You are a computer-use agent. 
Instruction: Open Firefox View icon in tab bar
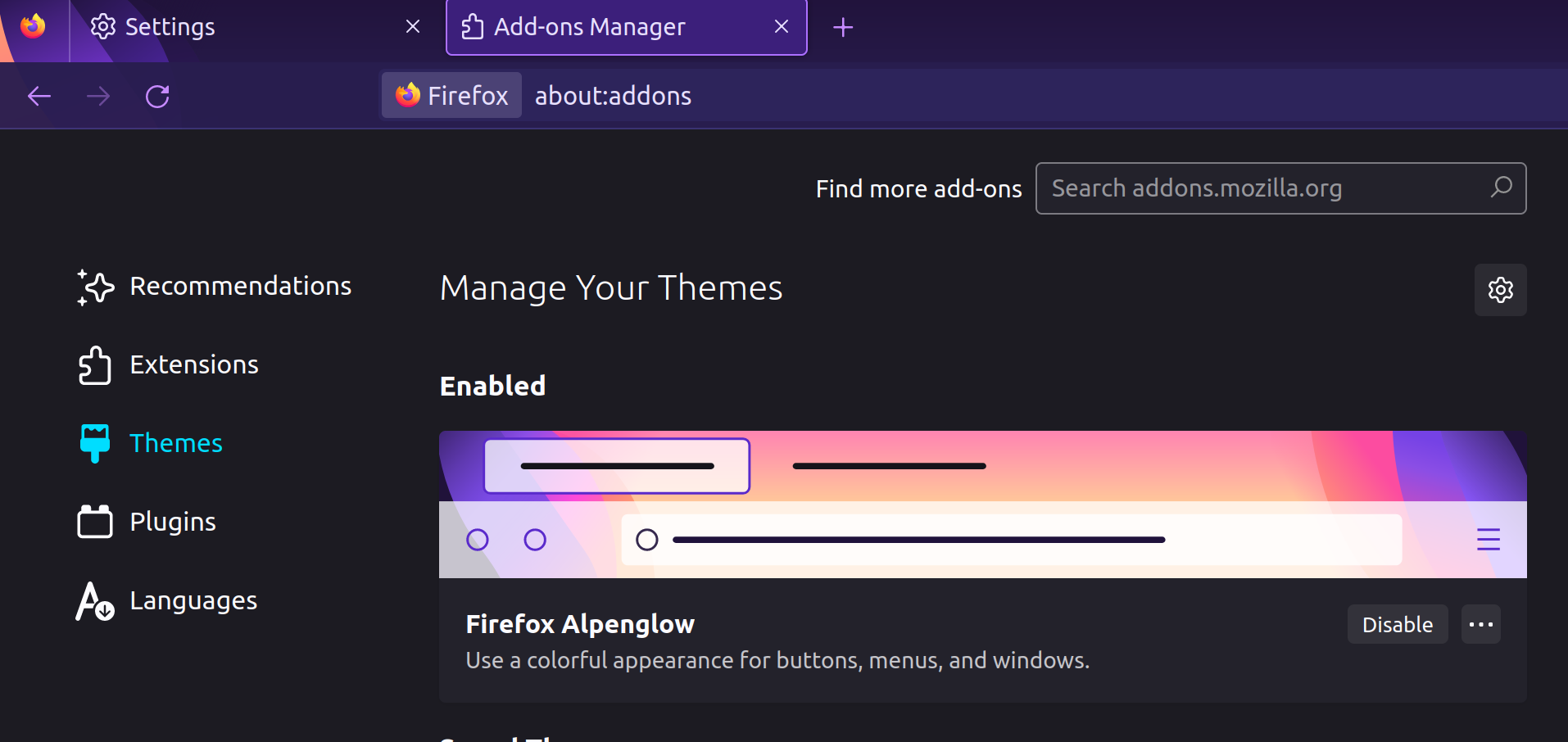click(34, 26)
